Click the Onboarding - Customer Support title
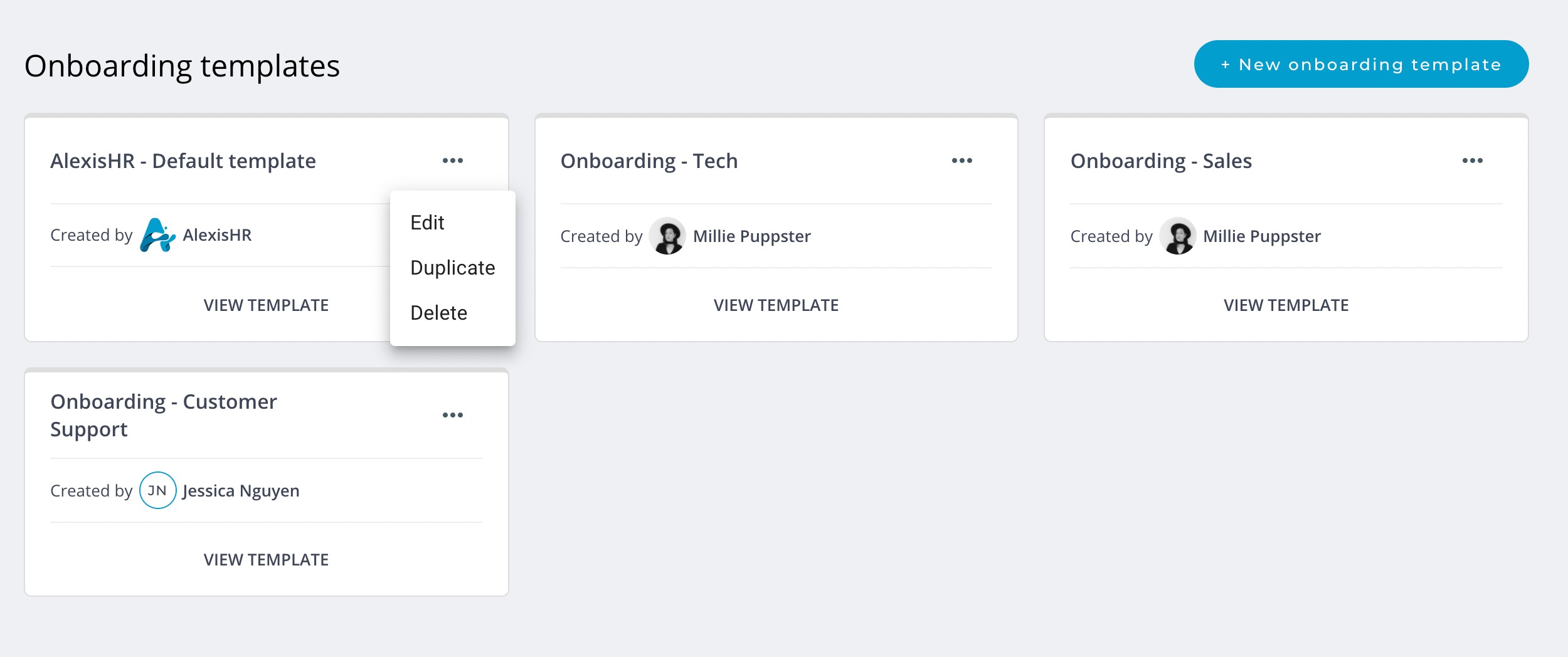 (164, 415)
